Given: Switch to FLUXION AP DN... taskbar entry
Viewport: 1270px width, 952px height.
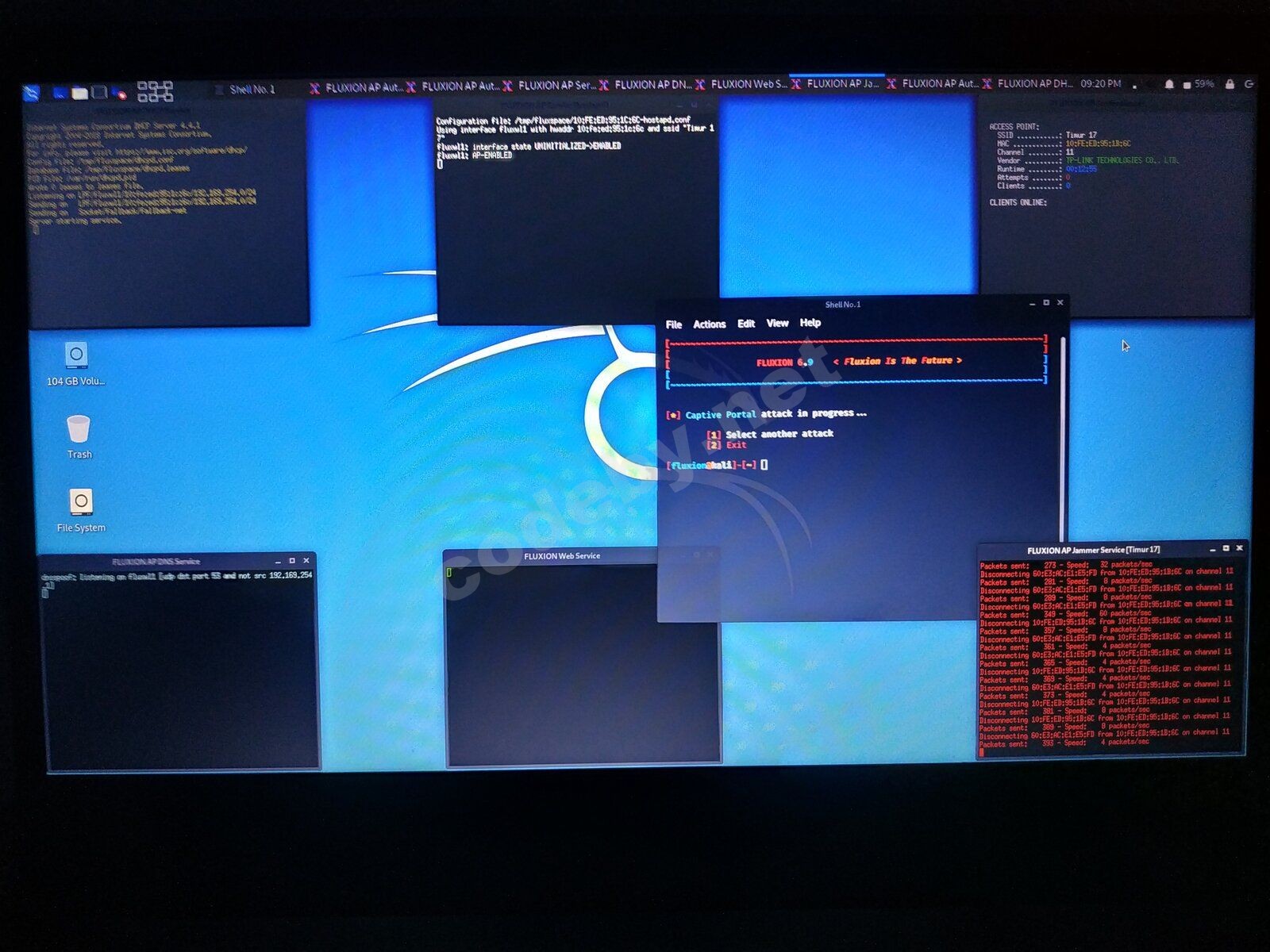Looking at the screenshot, I should (645, 85).
